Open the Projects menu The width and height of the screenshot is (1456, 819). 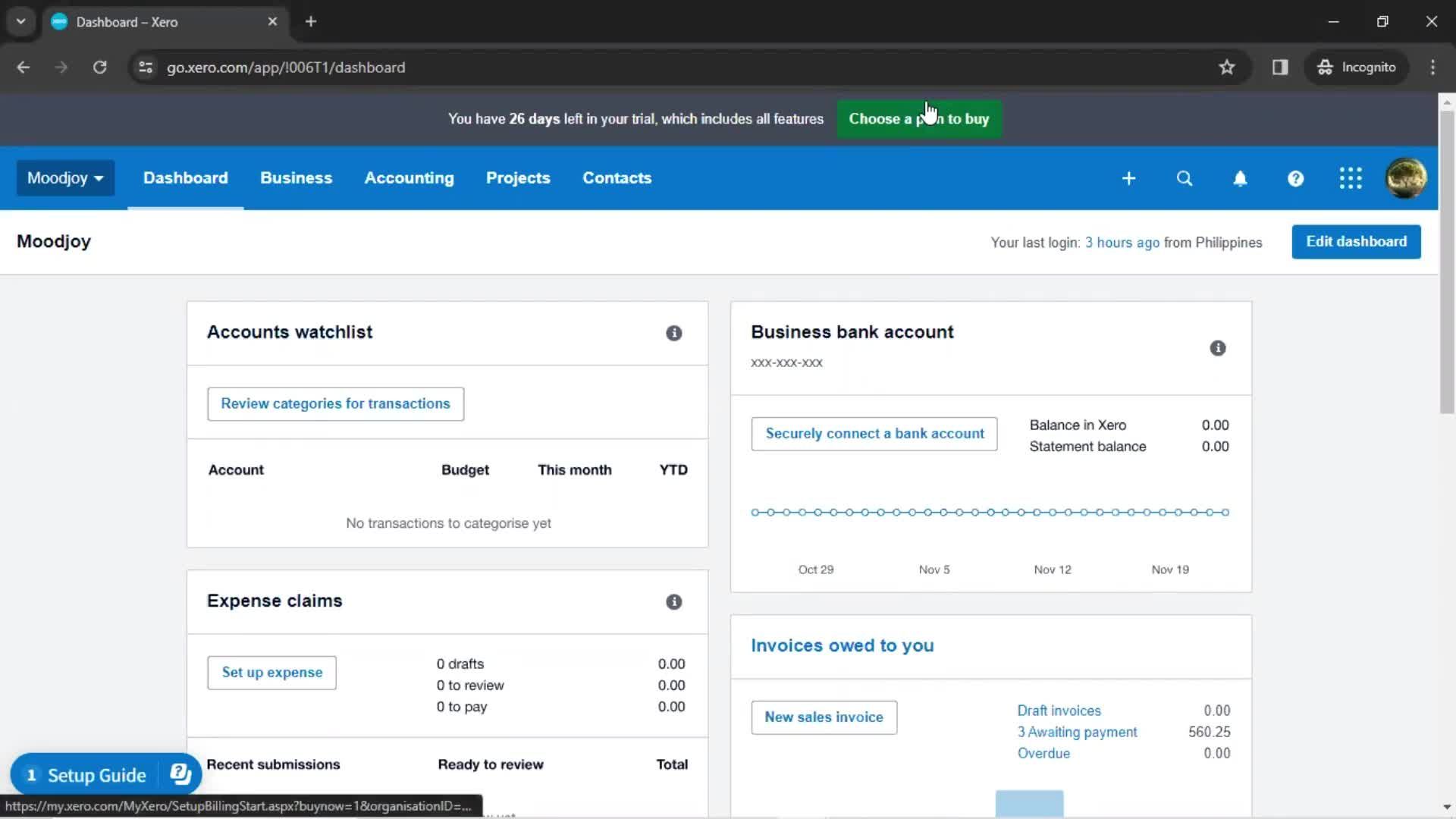tap(518, 178)
